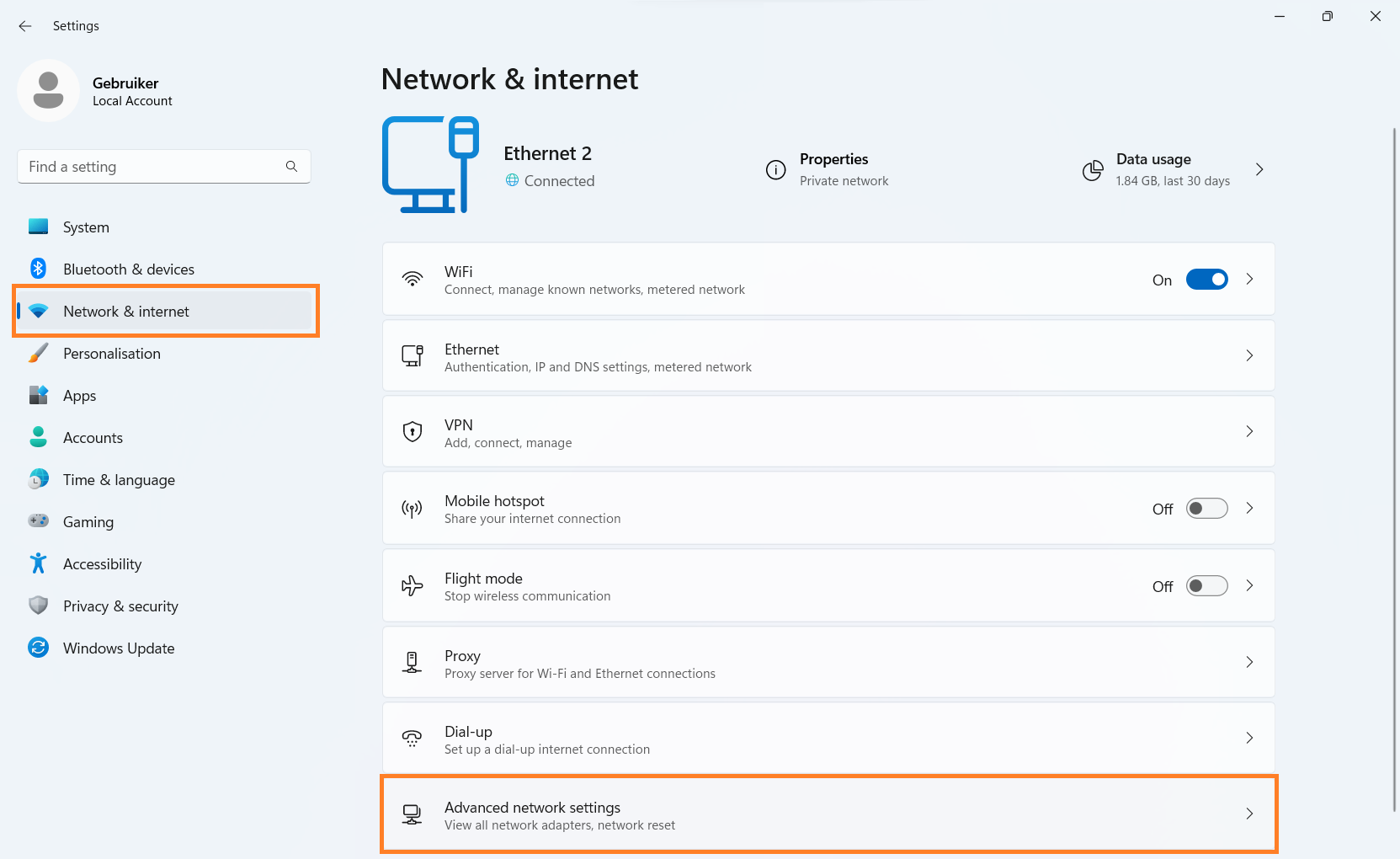This screenshot has width=1400, height=859.
Task: Click the Network & internet page heading
Action: (509, 79)
